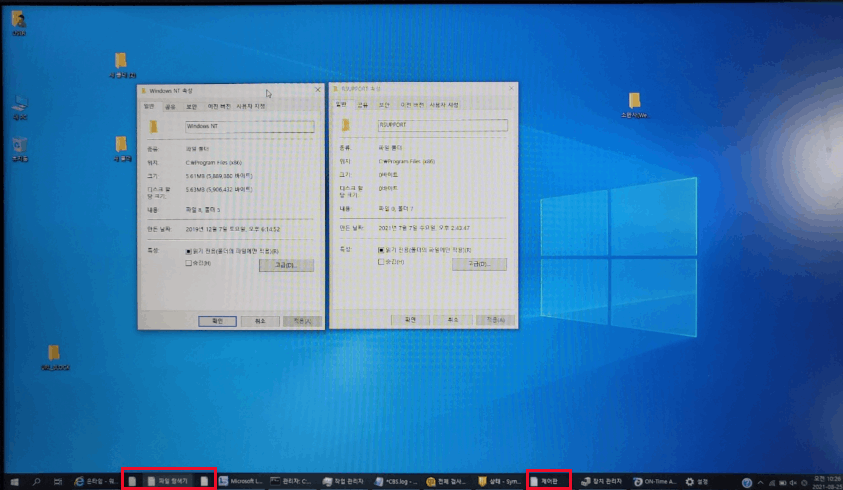The image size is (843, 490).
Task: Switch to the ON-Time A... taskbar item
Action: pyautogui.click(x=654, y=481)
